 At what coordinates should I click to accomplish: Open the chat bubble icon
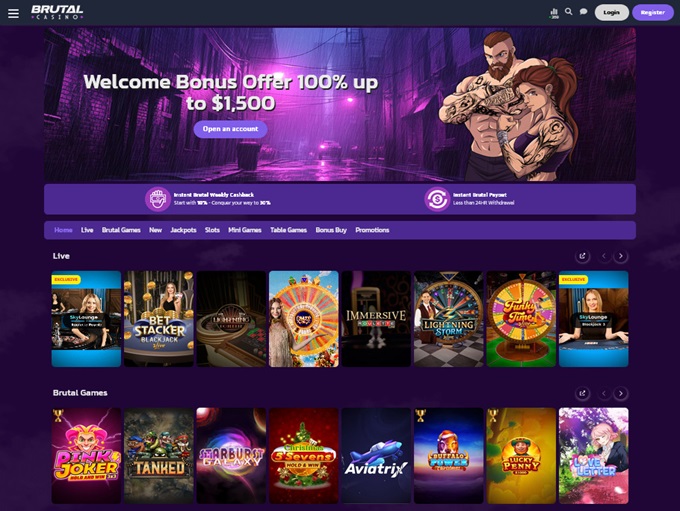click(x=584, y=12)
